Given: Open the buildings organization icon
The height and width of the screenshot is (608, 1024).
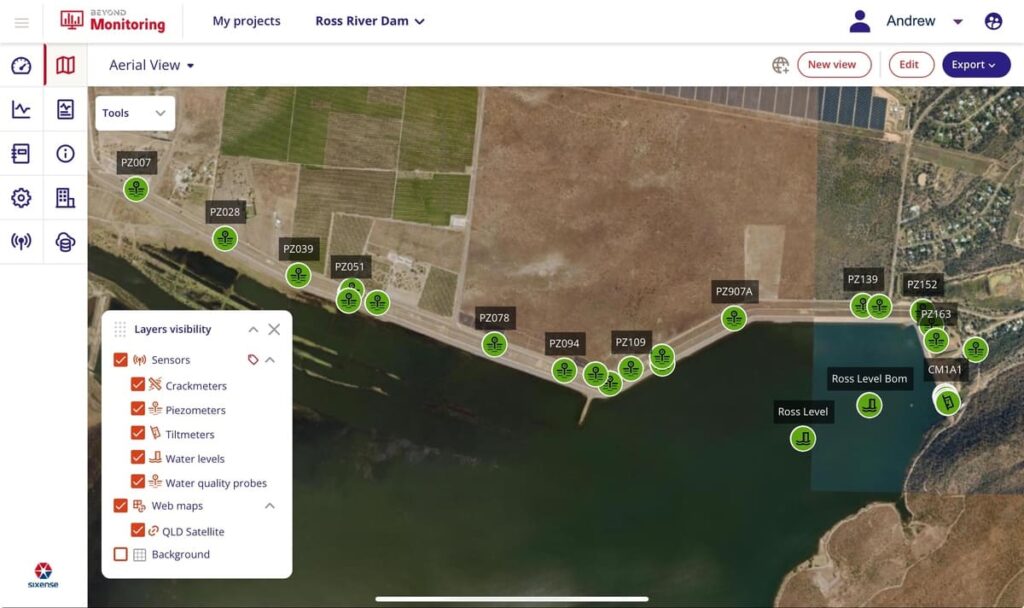Looking at the screenshot, I should coord(66,198).
